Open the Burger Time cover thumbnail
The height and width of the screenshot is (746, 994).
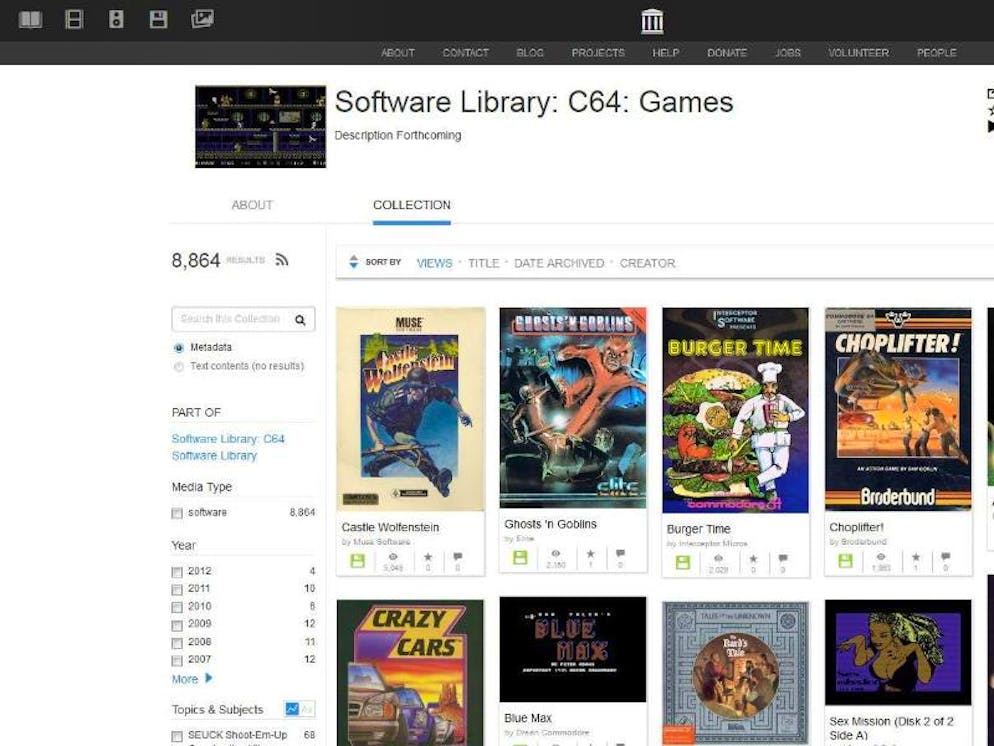[x=735, y=410]
